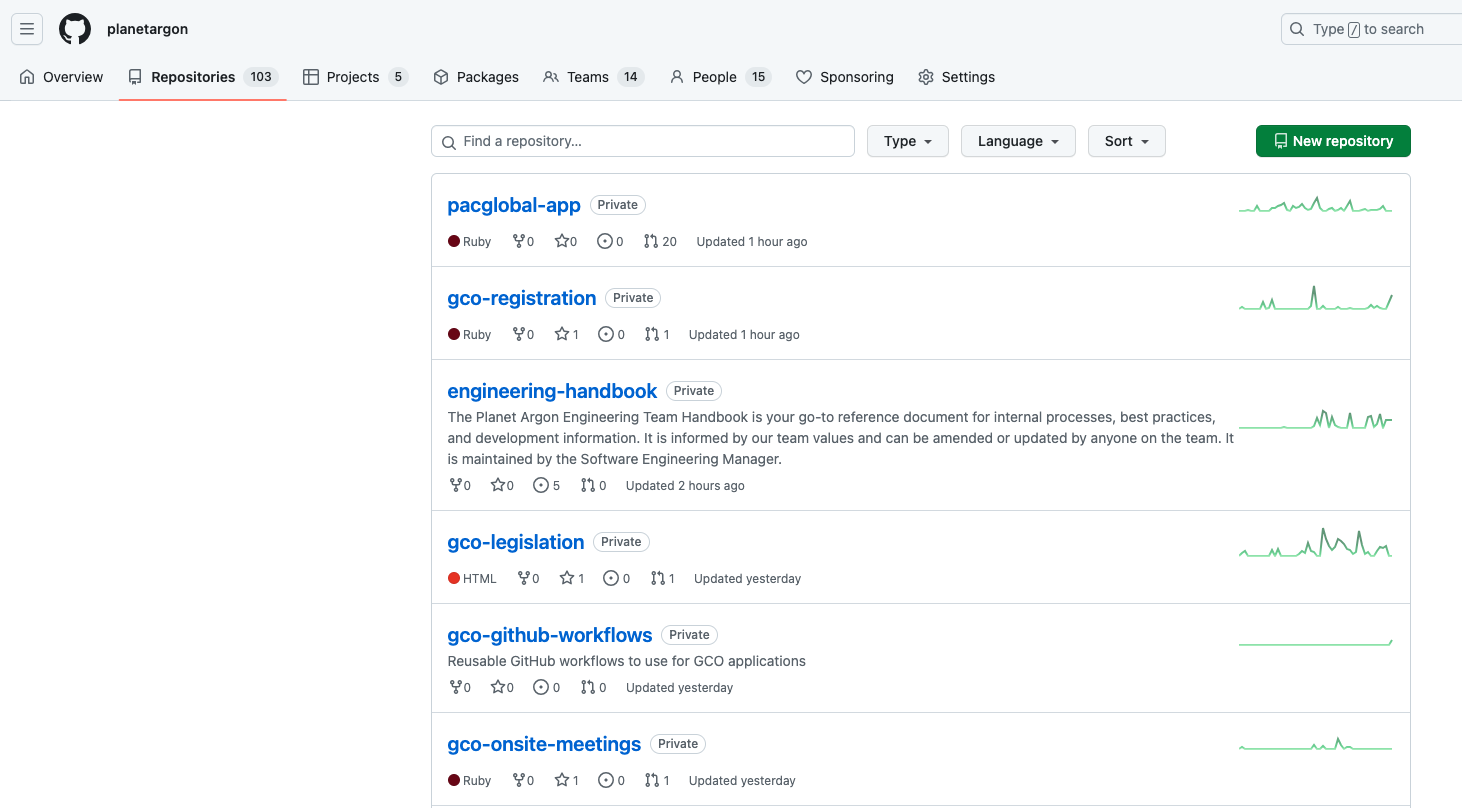
Task: View stargazers of engineering-handbook
Action: pos(502,485)
